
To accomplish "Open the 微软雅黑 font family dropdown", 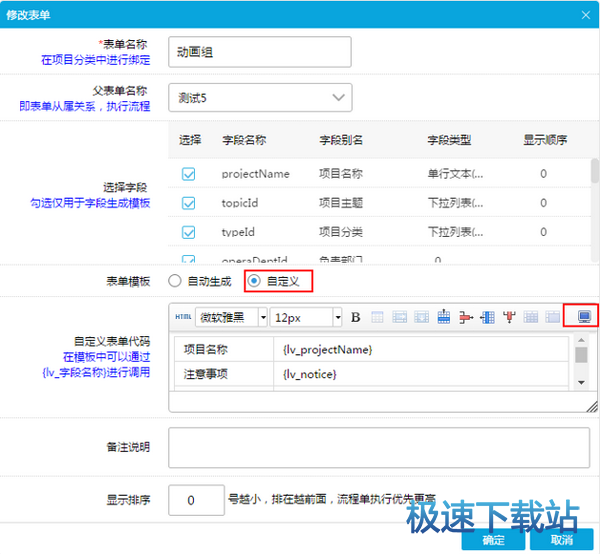I will (231, 317).
